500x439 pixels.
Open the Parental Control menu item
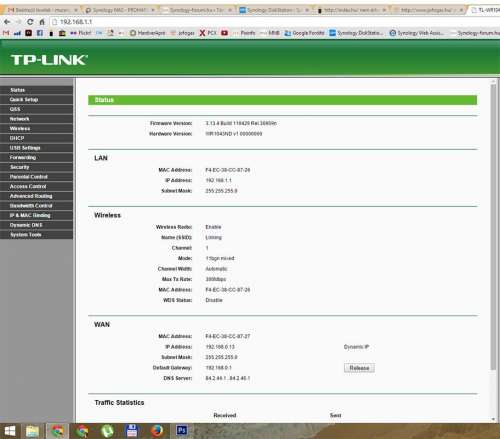37,177
